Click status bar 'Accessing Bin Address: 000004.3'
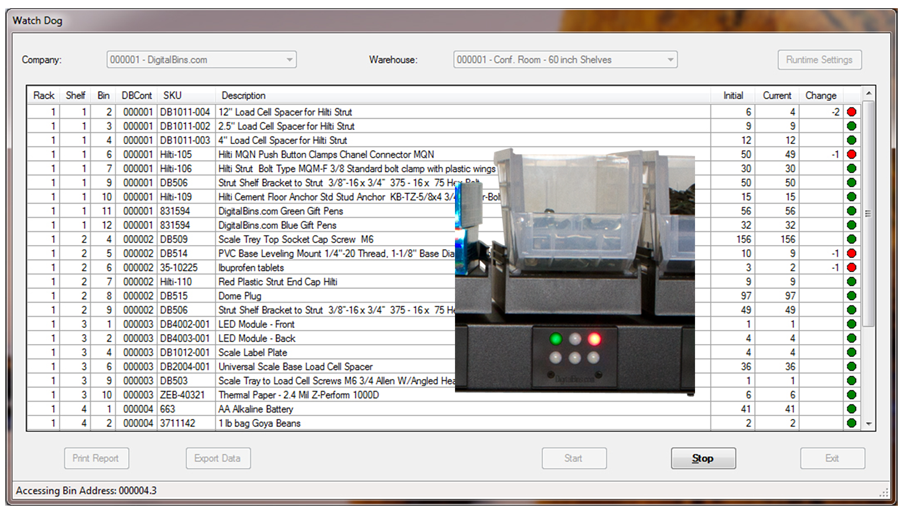Image resolution: width=900 pixels, height=511 pixels. [86, 491]
